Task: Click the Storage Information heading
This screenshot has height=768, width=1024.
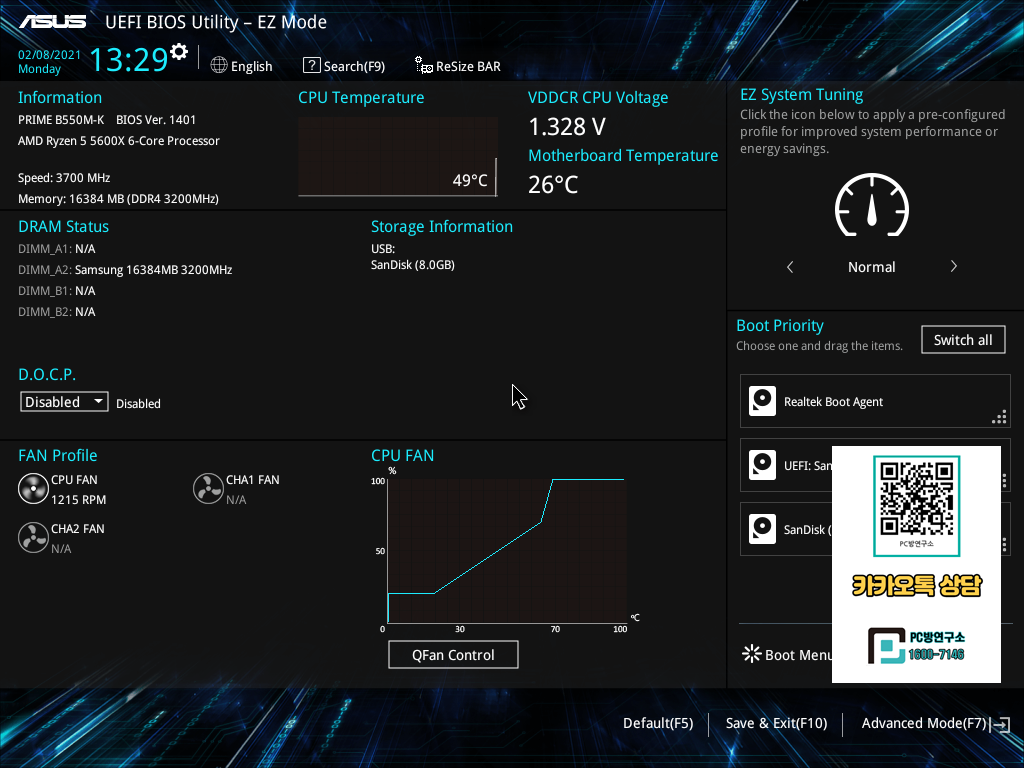Action: 441,227
